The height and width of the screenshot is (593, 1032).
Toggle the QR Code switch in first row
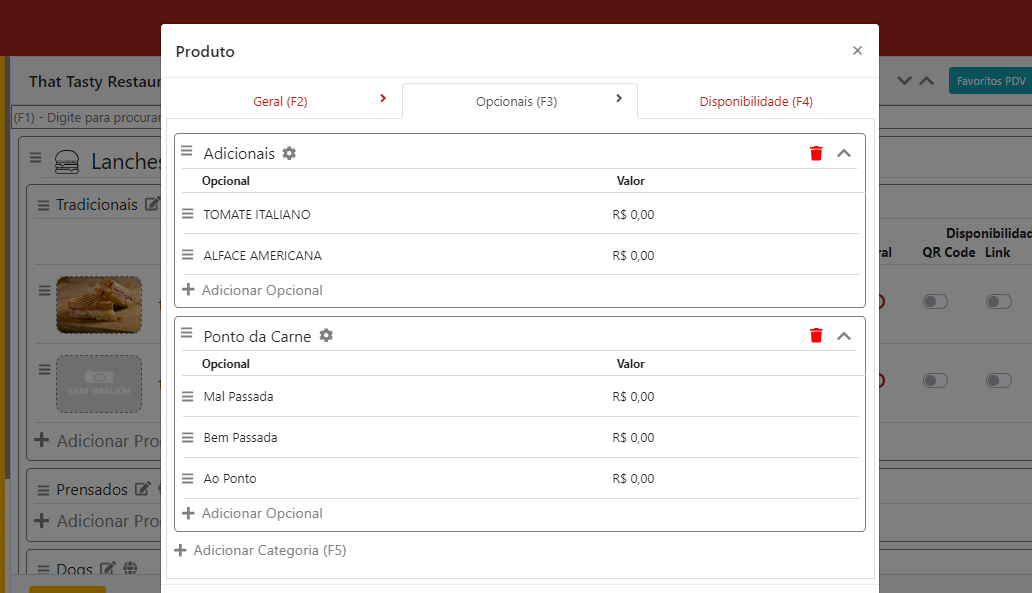(934, 302)
